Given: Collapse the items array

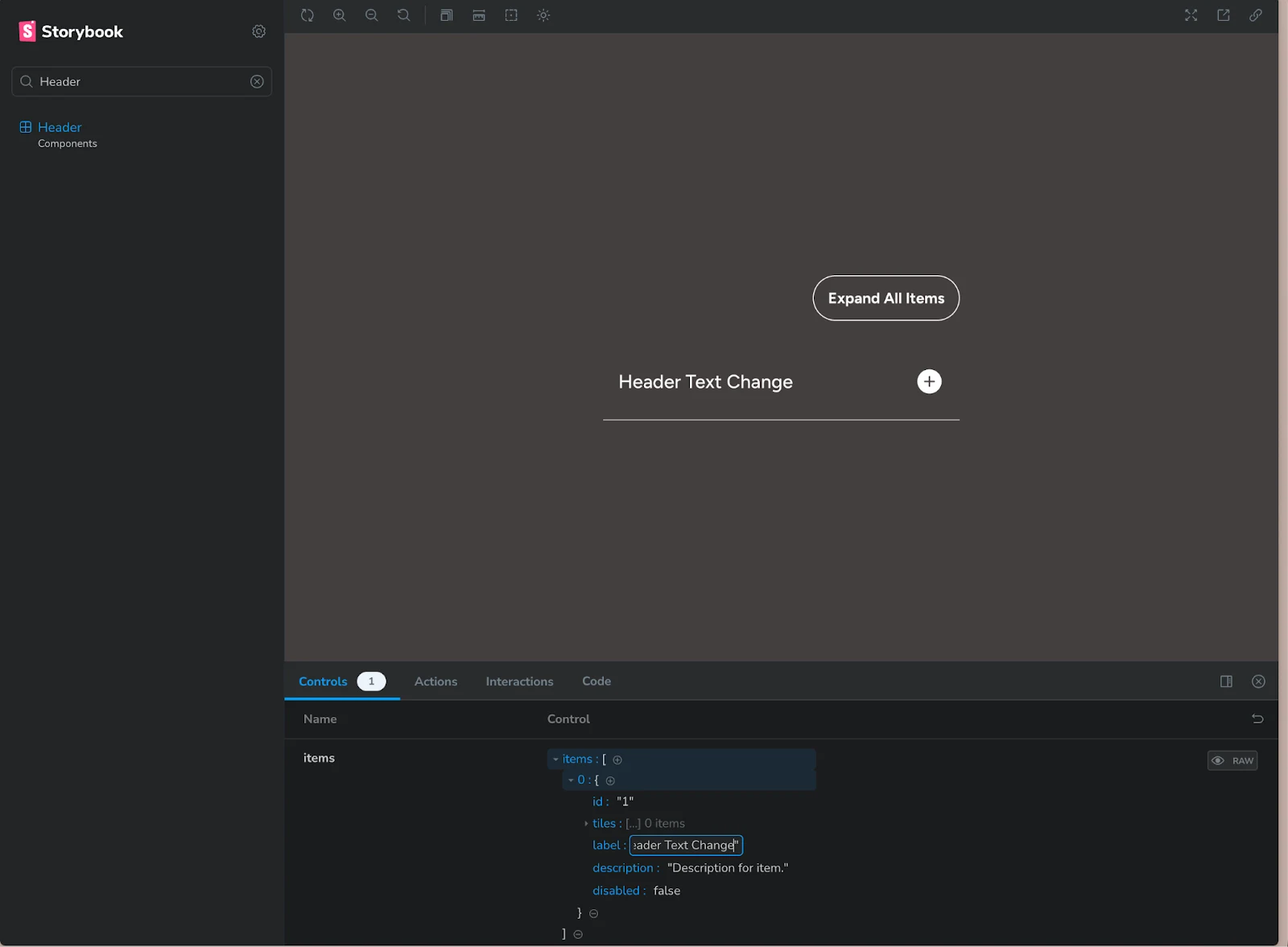Looking at the screenshot, I should (555, 759).
